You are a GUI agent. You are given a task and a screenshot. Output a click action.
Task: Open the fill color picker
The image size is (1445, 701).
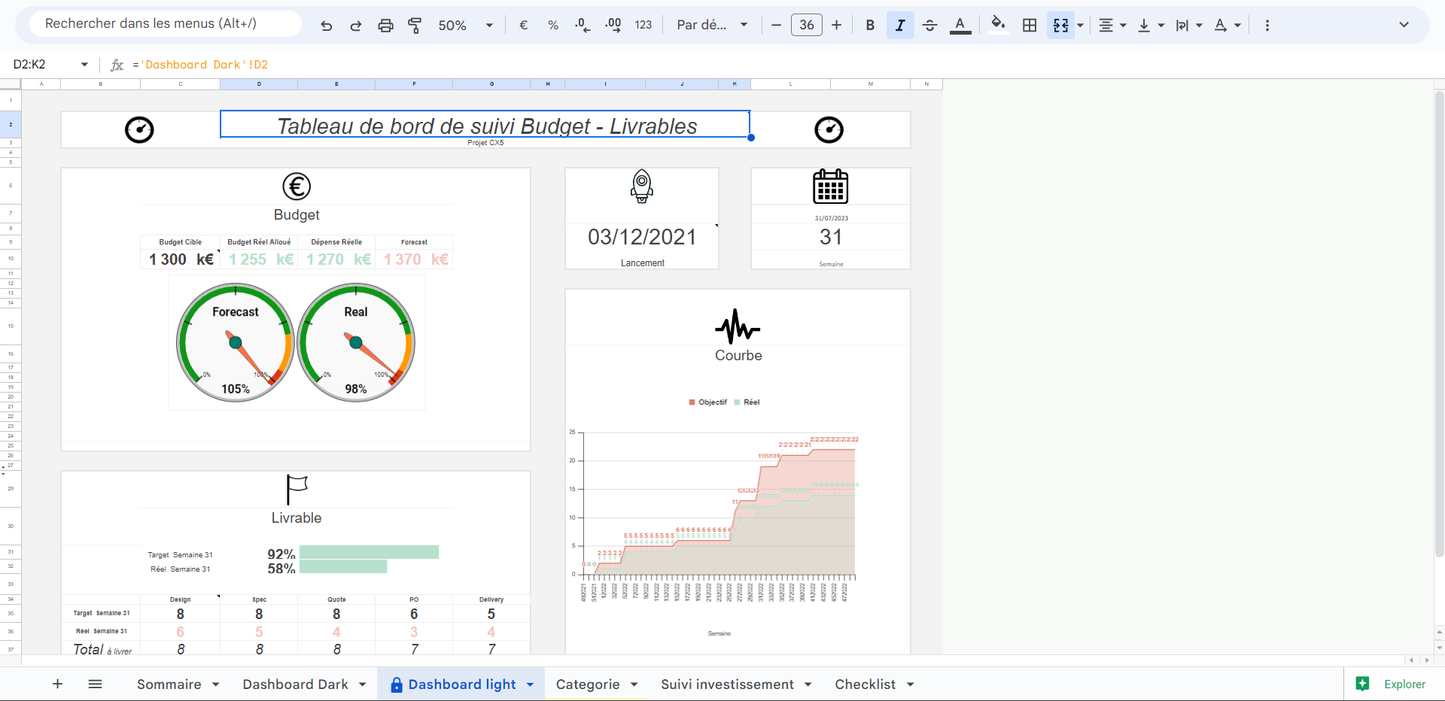pos(997,25)
